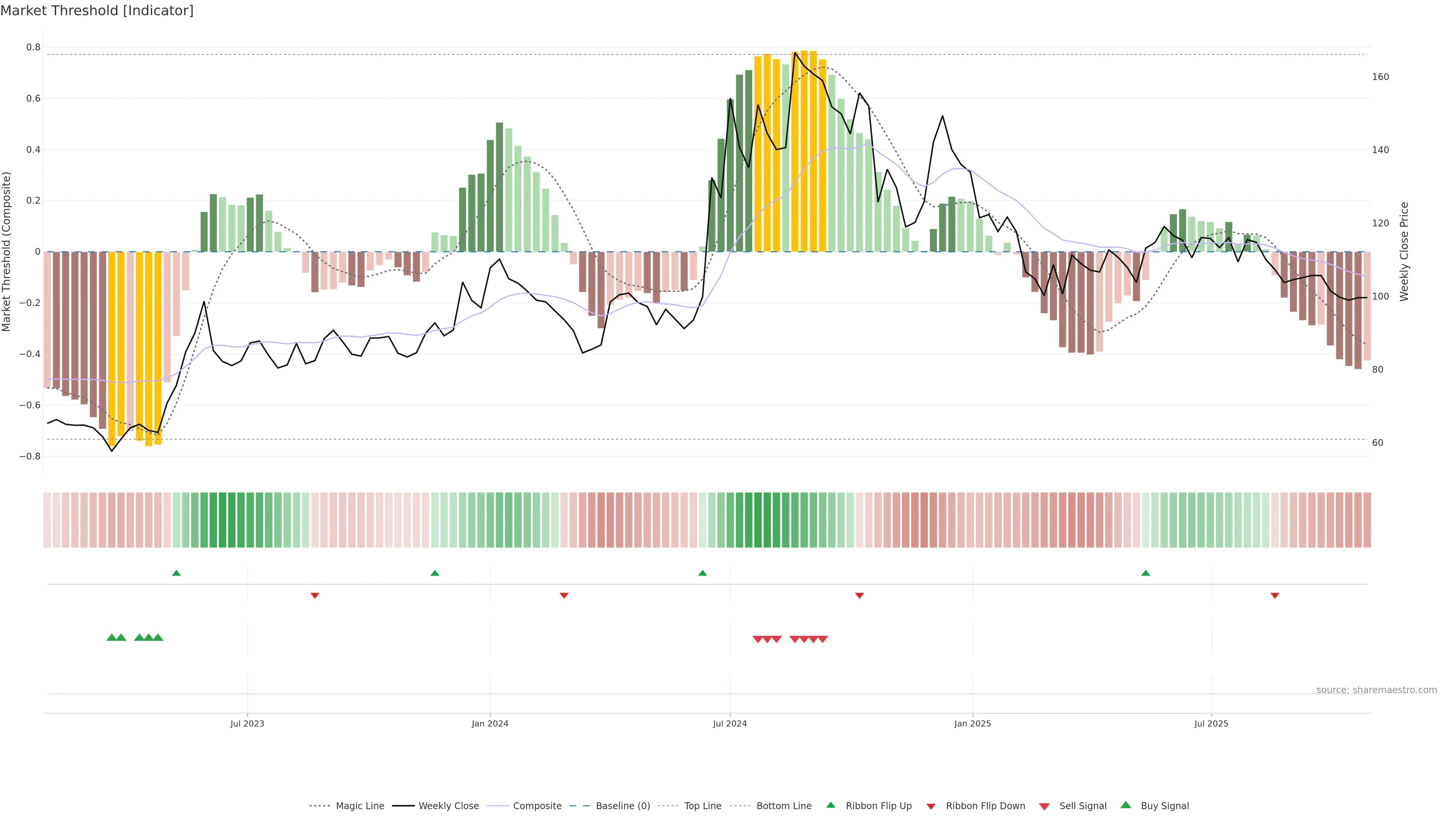
Task: Click the Sell Signal triangle icon in legend
Action: [1045, 806]
